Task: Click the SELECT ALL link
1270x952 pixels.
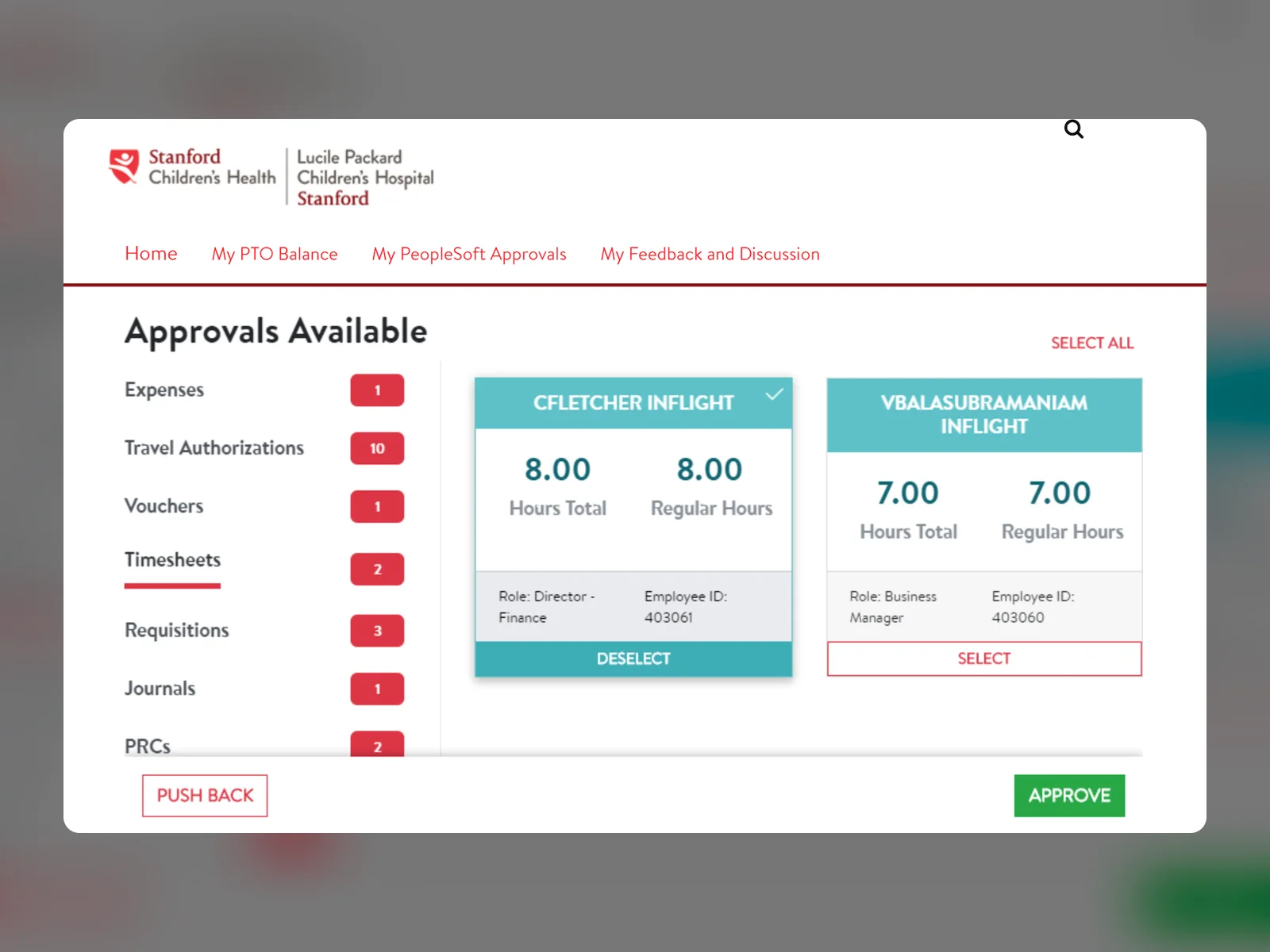Action: [1092, 343]
